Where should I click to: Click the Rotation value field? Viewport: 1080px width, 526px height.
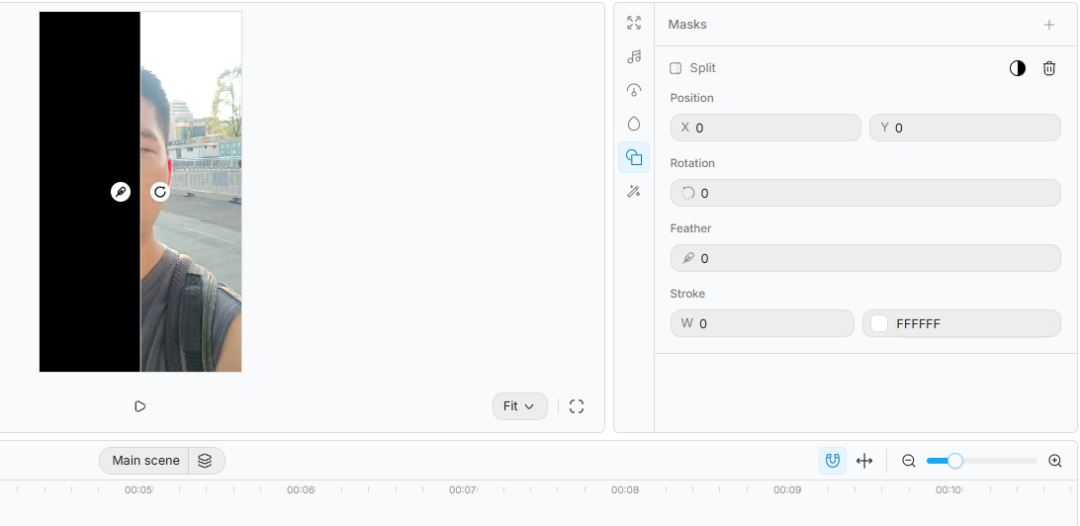coord(865,193)
